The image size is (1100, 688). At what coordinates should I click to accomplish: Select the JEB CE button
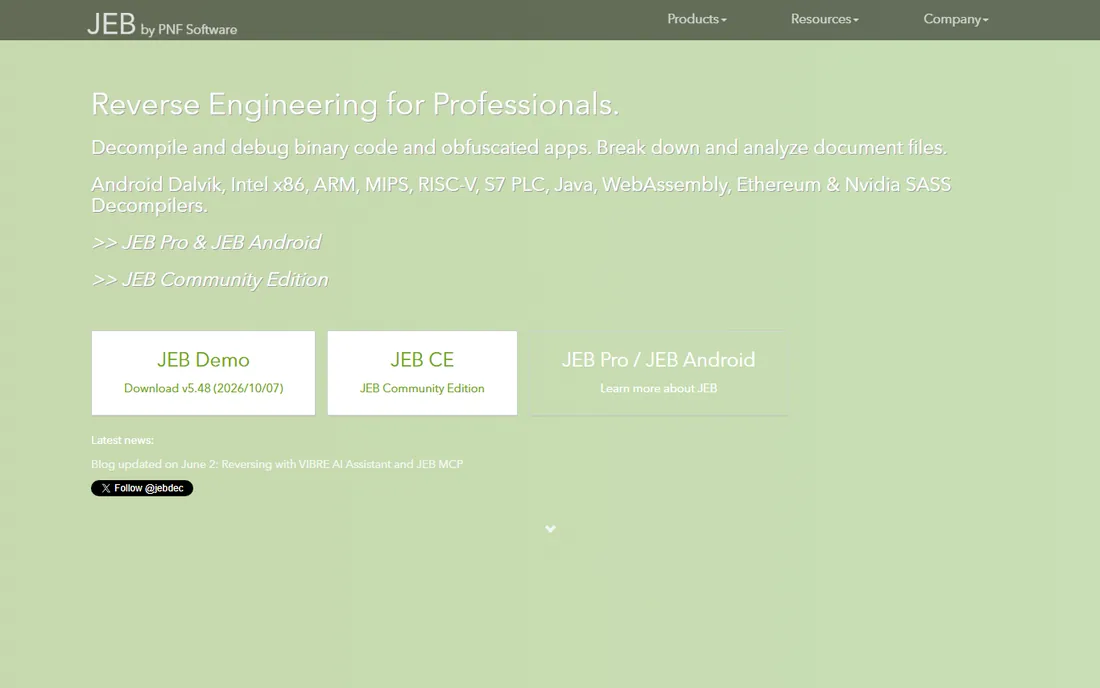(422, 373)
